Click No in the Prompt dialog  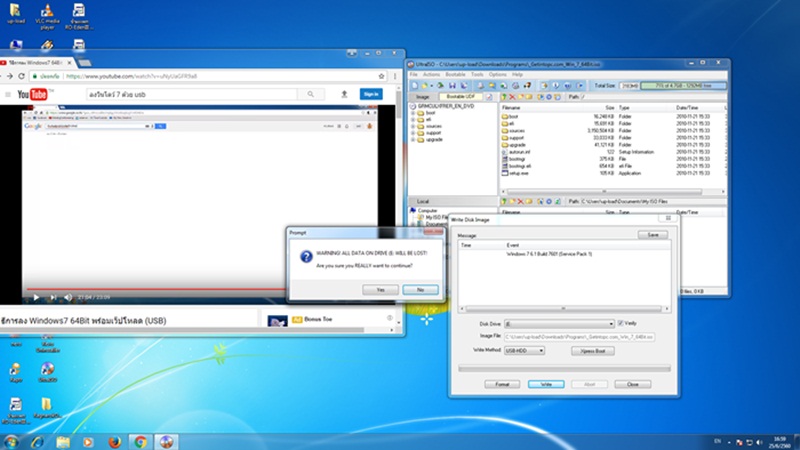(x=420, y=289)
